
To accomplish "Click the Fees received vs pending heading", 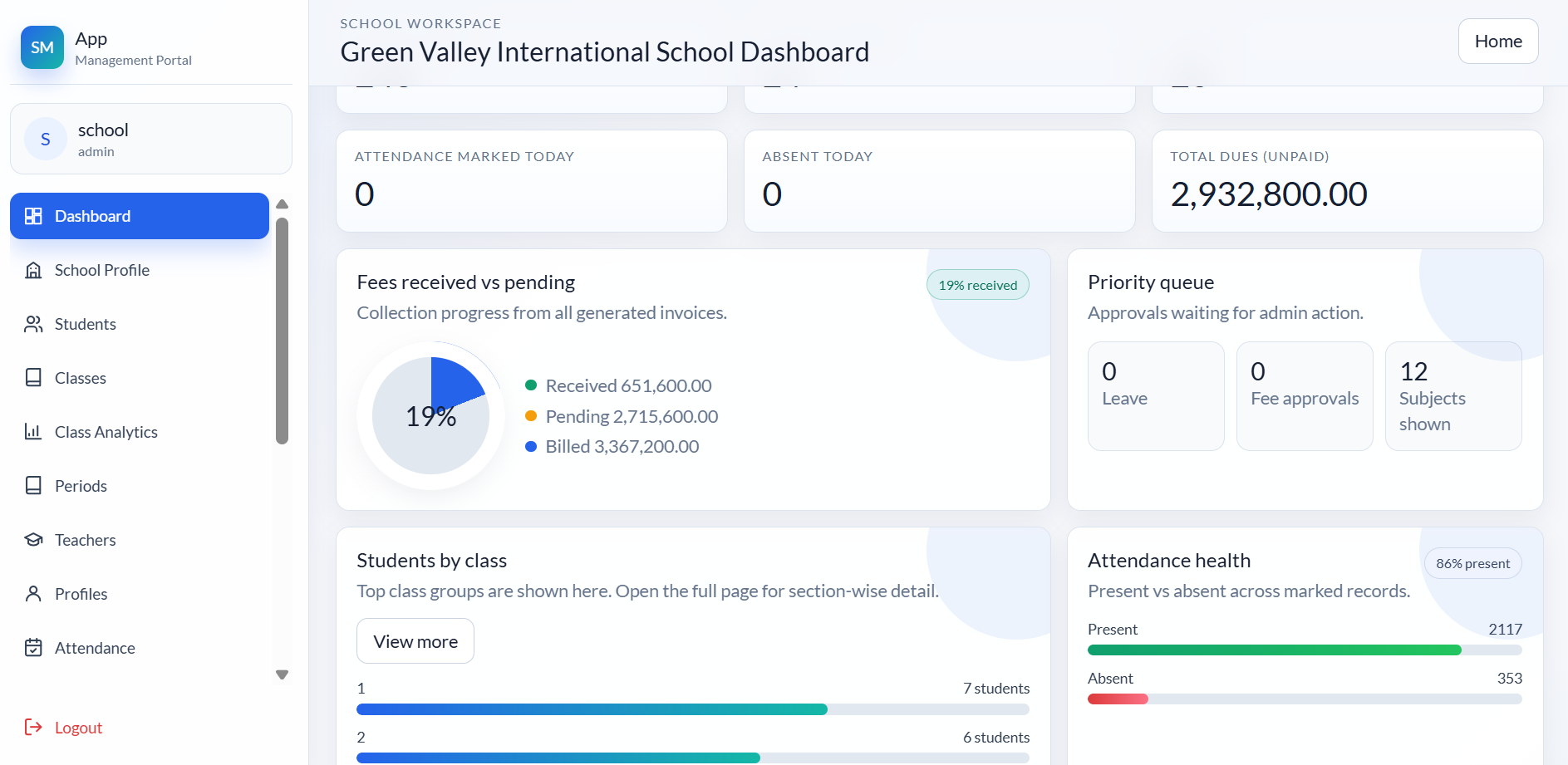I will (x=466, y=282).
